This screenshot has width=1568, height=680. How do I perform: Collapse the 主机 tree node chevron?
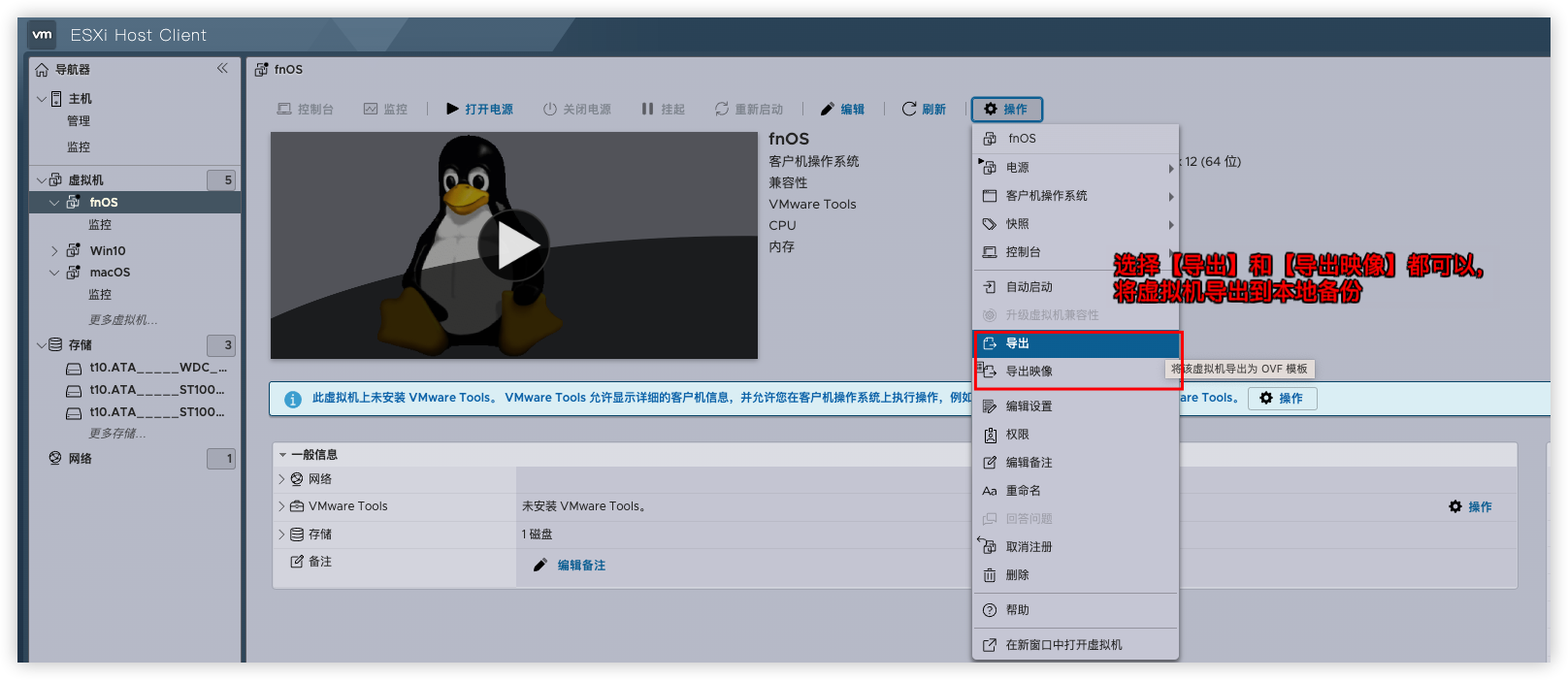coord(41,99)
